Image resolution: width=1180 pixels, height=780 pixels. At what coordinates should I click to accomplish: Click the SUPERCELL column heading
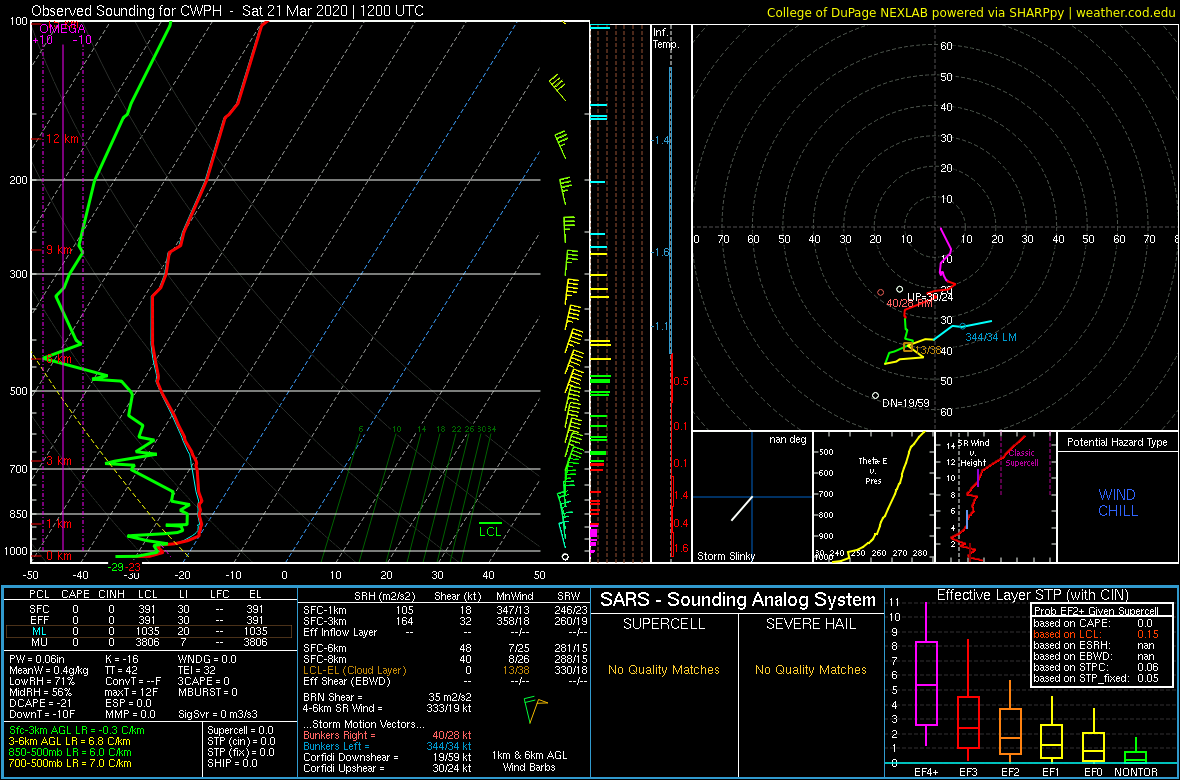click(663, 626)
